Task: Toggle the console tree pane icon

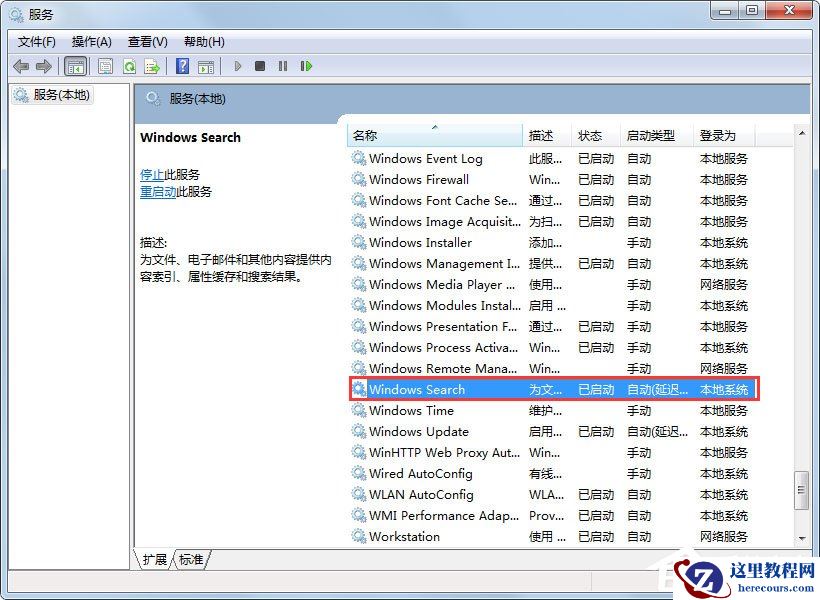Action: [76, 66]
